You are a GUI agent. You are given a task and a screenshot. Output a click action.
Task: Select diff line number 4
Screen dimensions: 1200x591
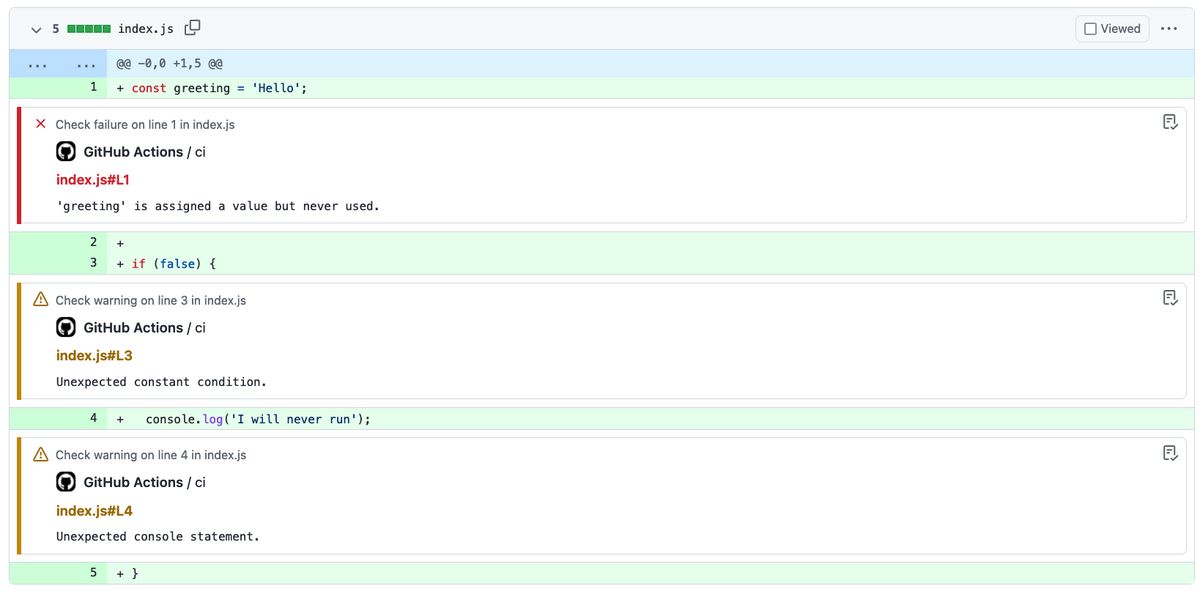[93, 418]
